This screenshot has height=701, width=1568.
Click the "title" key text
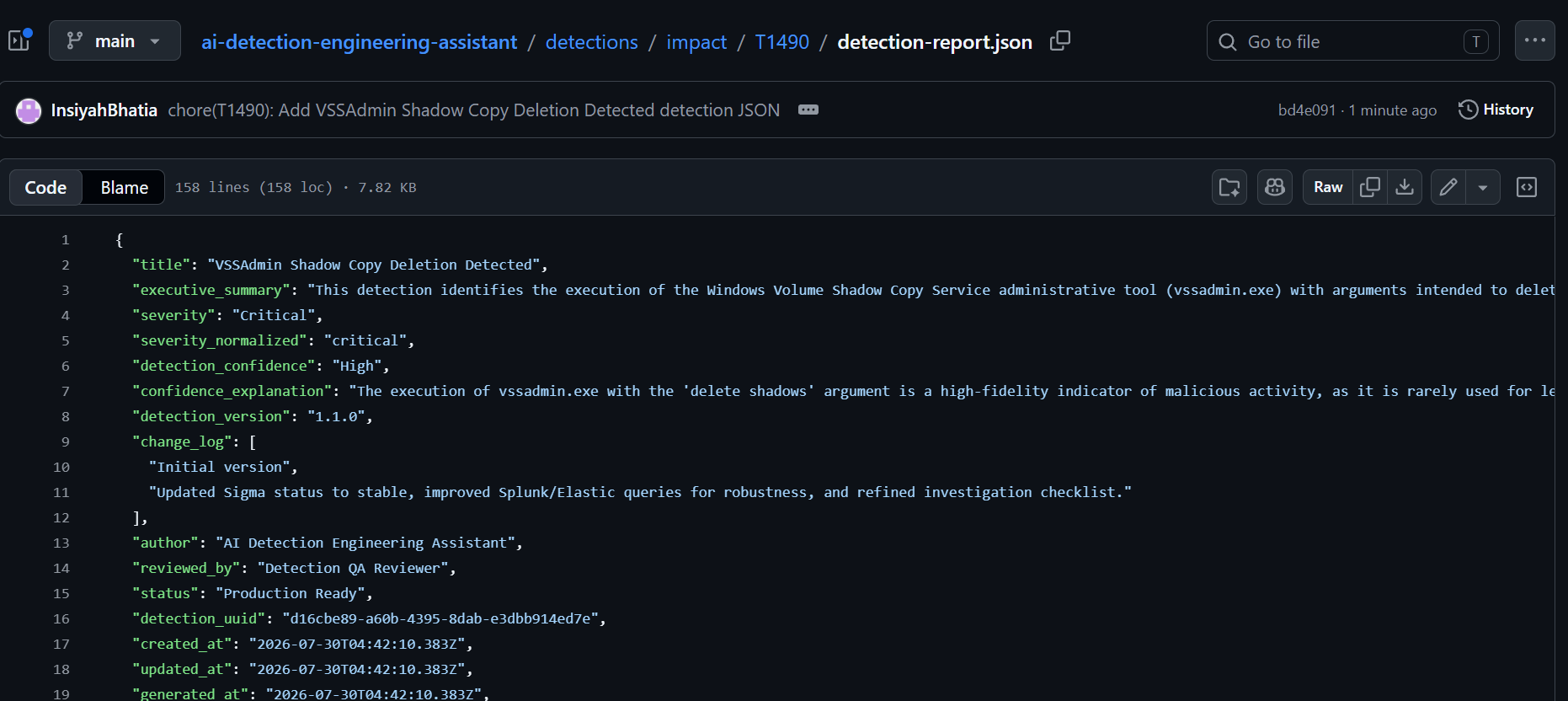tap(161, 265)
